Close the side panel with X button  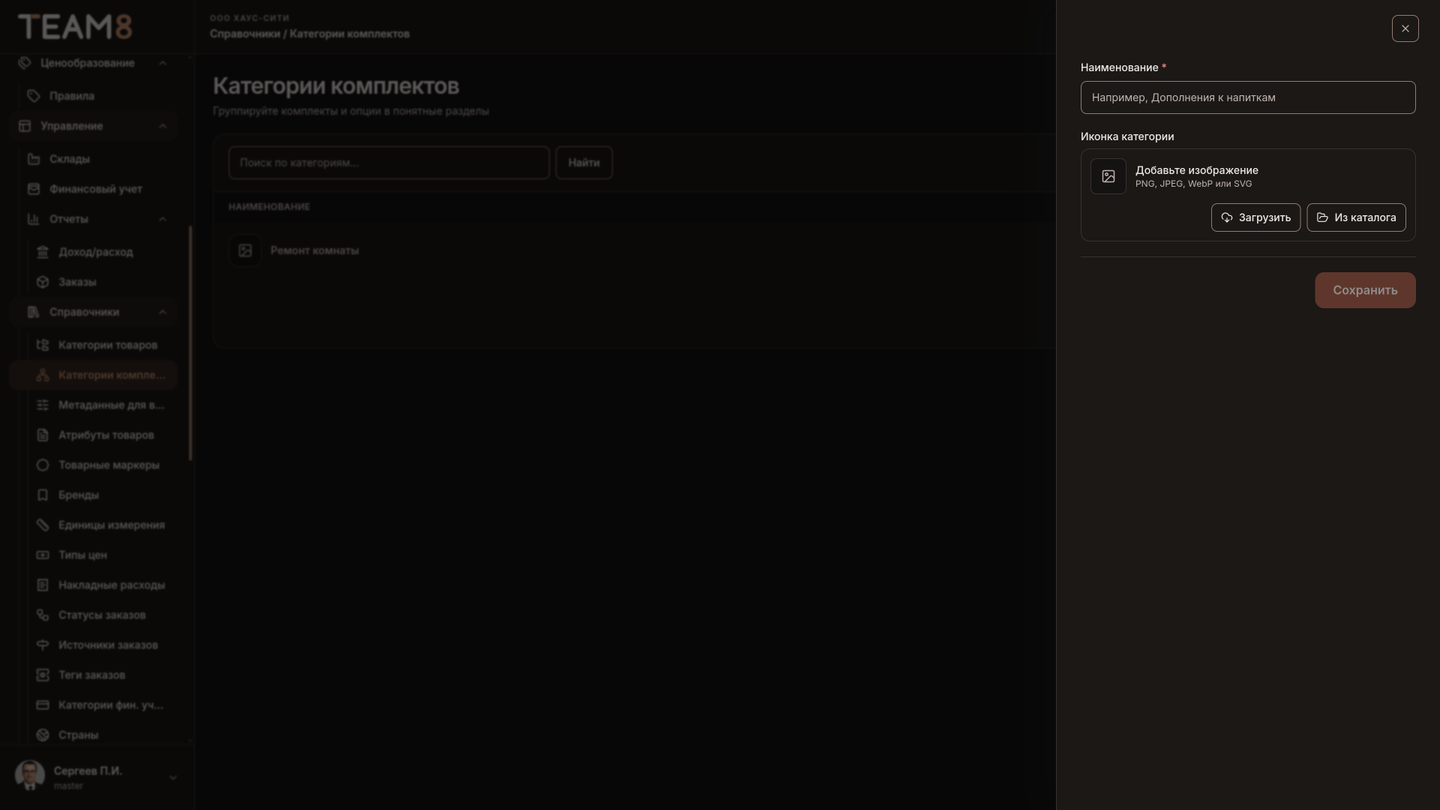pyautogui.click(x=1405, y=28)
